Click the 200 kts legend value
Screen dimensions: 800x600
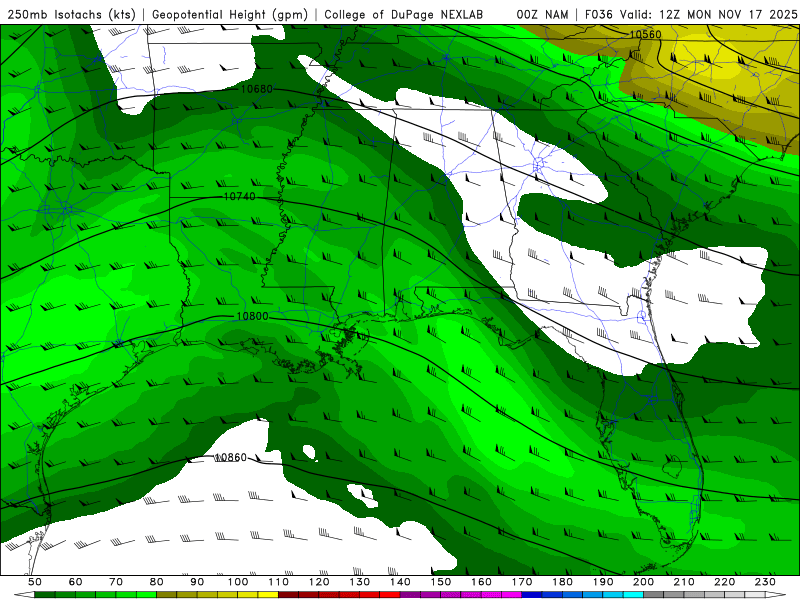click(643, 582)
